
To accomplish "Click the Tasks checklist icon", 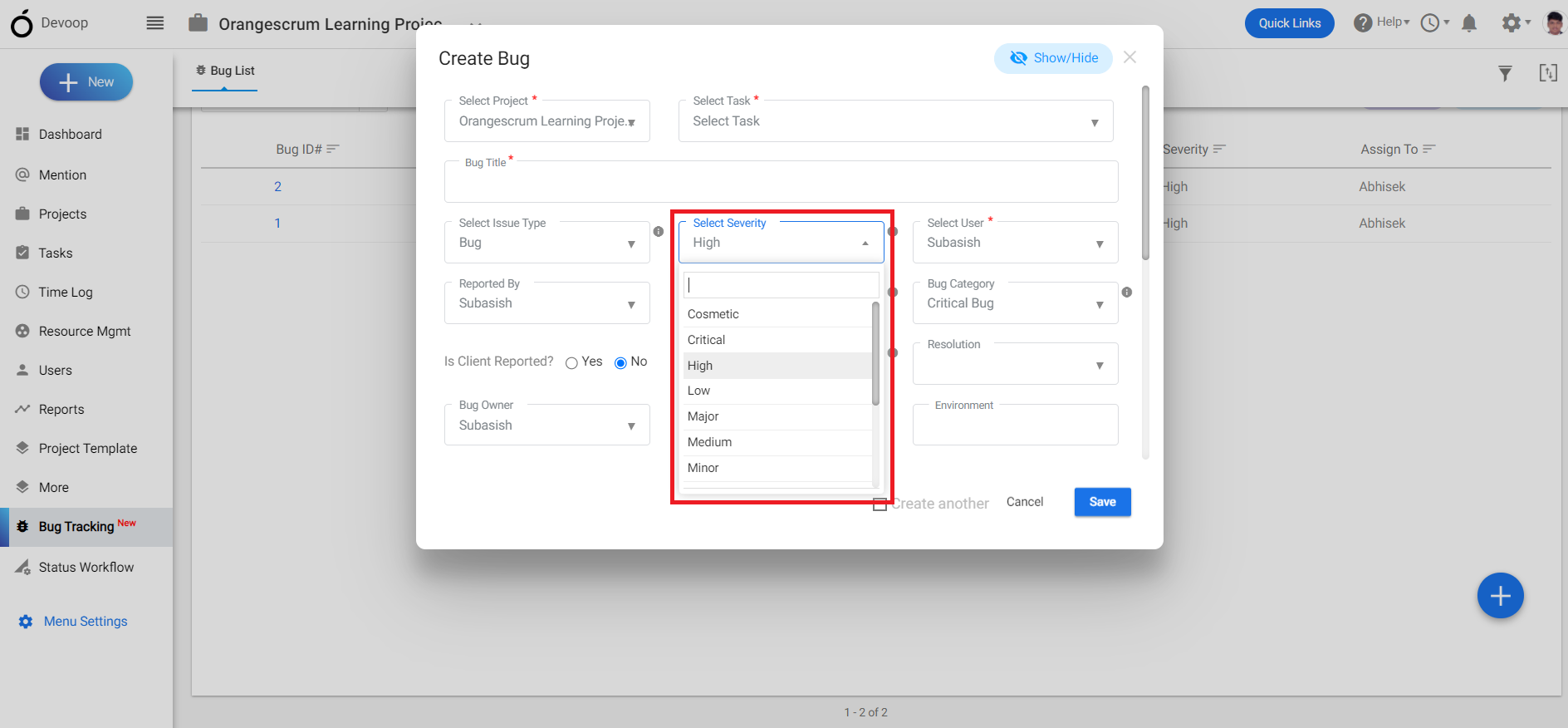I will [x=22, y=253].
